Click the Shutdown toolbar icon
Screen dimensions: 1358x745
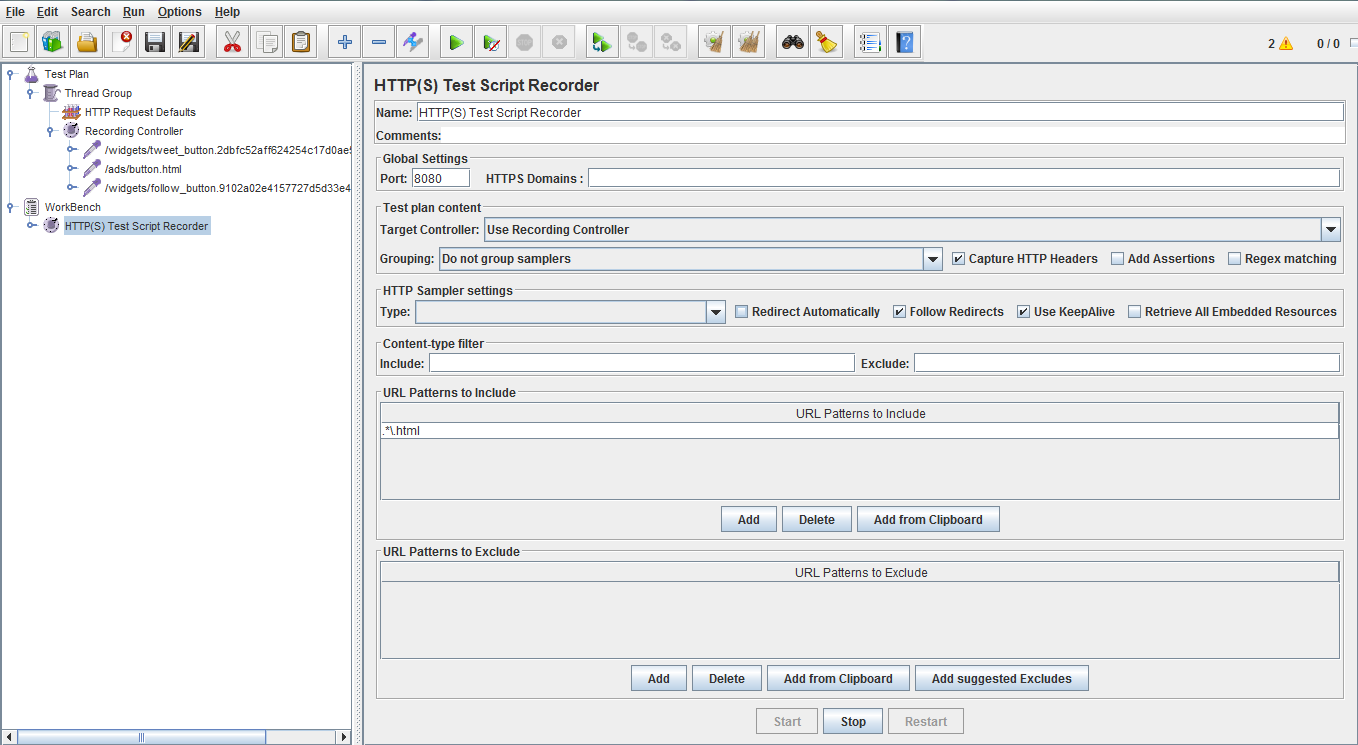pos(558,41)
